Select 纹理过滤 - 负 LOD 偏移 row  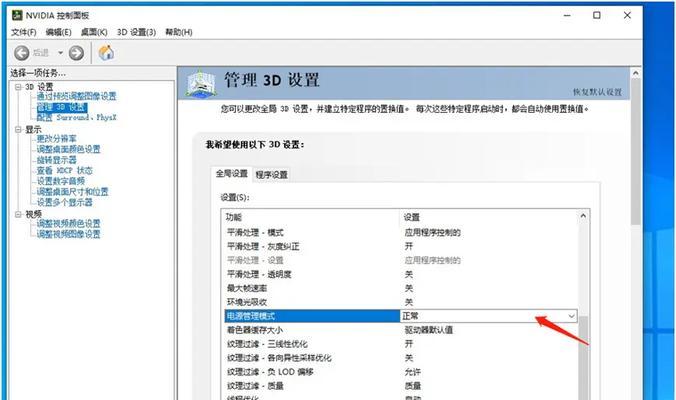pyautogui.click(x=401, y=372)
